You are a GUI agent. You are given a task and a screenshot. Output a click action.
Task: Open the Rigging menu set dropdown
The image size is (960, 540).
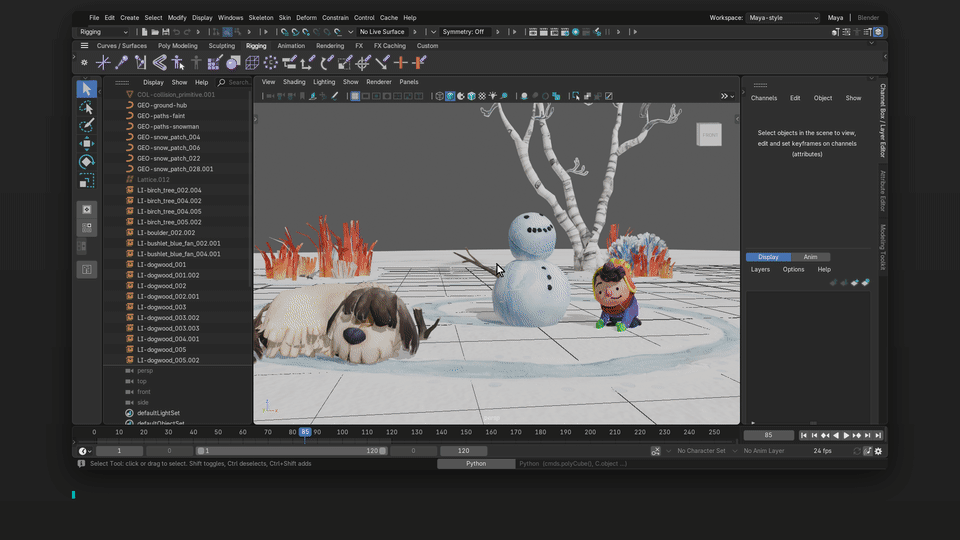[x=103, y=32]
